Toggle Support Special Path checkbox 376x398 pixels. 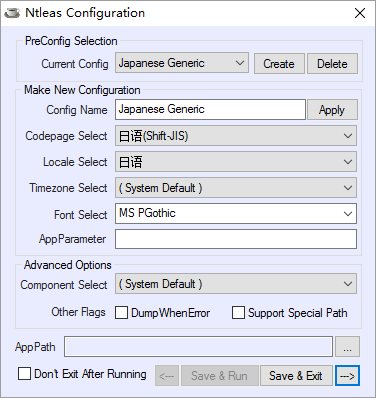(238, 313)
